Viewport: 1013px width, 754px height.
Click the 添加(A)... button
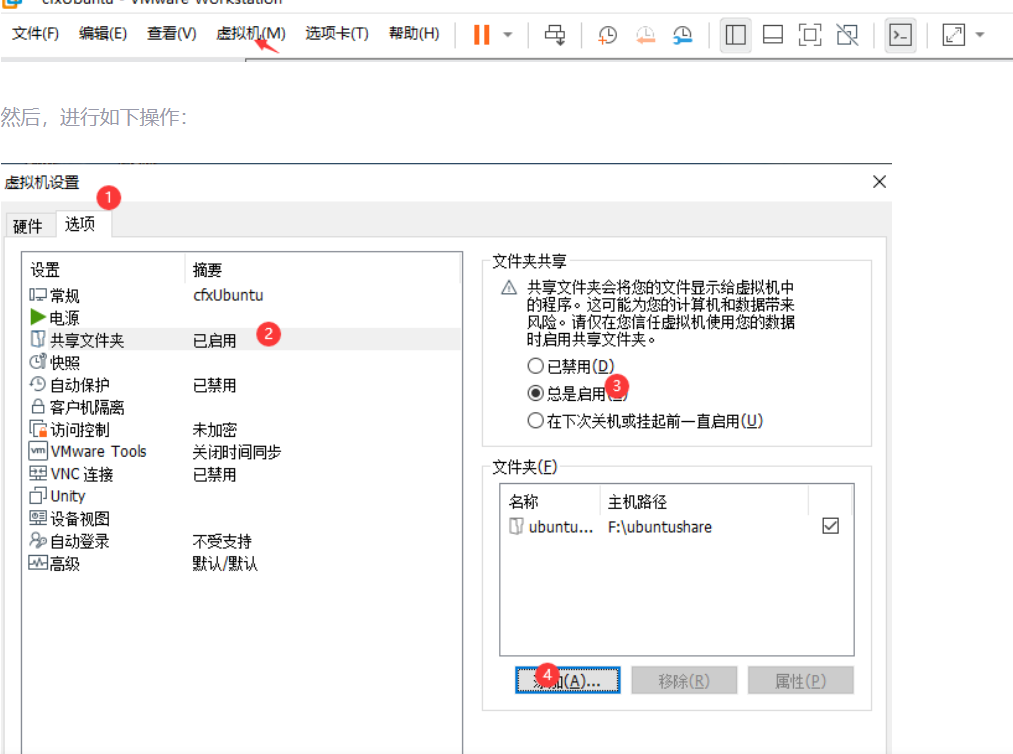tap(568, 680)
